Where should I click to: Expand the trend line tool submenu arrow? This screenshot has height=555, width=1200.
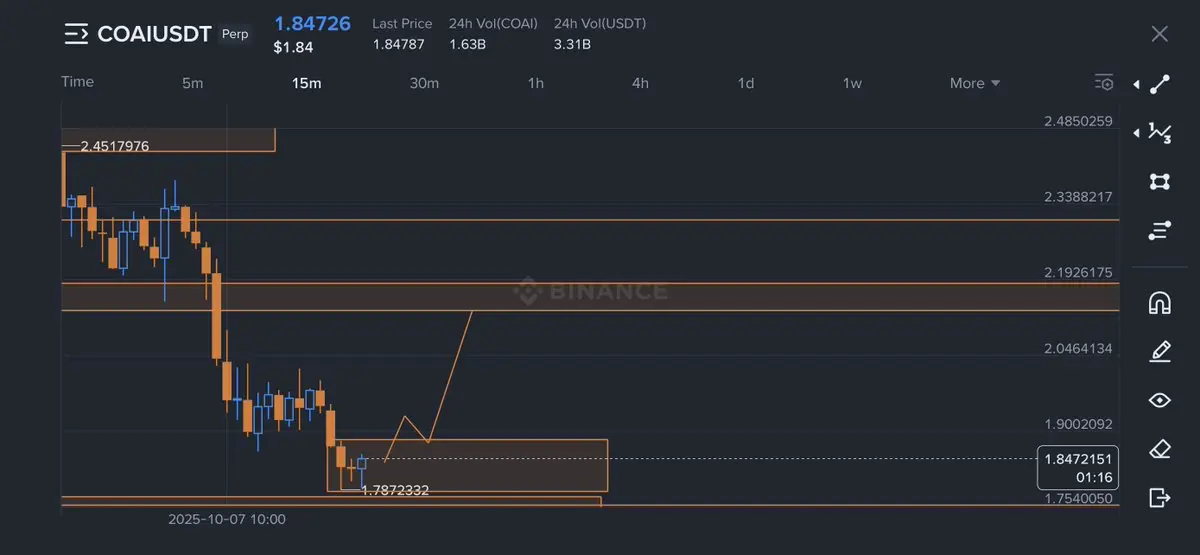click(1136, 85)
